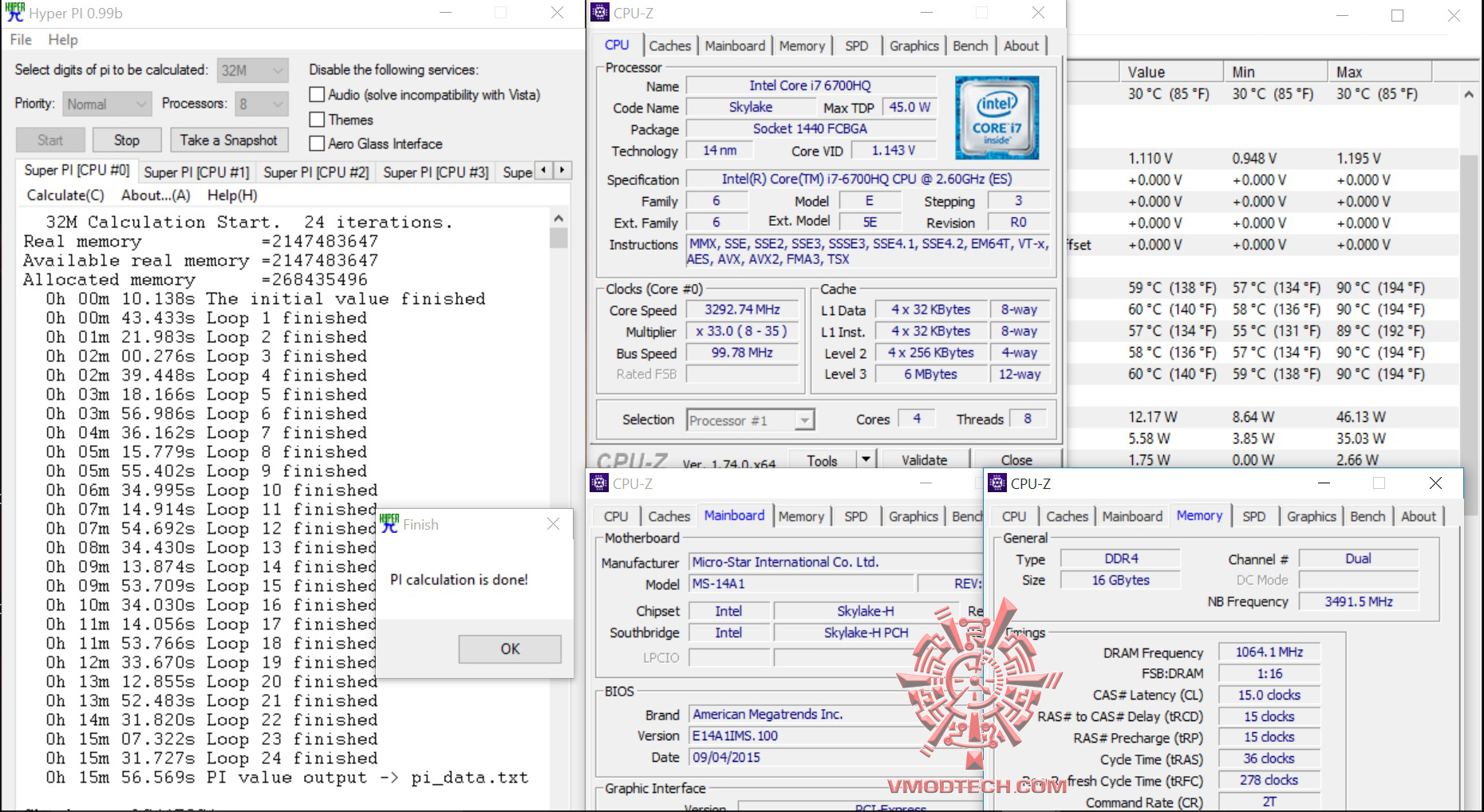This screenshot has width=1484, height=812.
Task: Check the Themes checkbox
Action: pos(317,120)
